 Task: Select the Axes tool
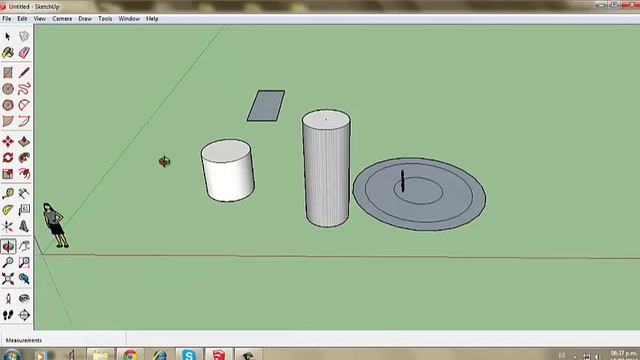tap(8, 226)
